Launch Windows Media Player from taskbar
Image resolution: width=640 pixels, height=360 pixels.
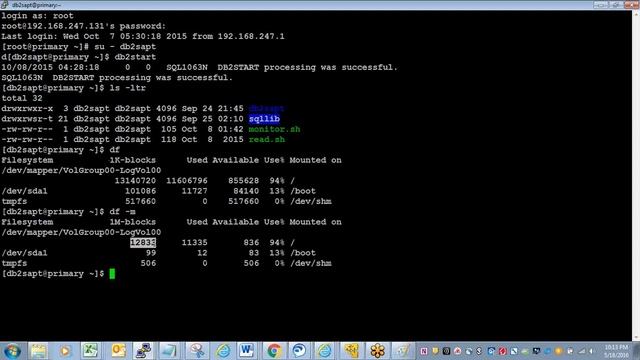pos(64,351)
